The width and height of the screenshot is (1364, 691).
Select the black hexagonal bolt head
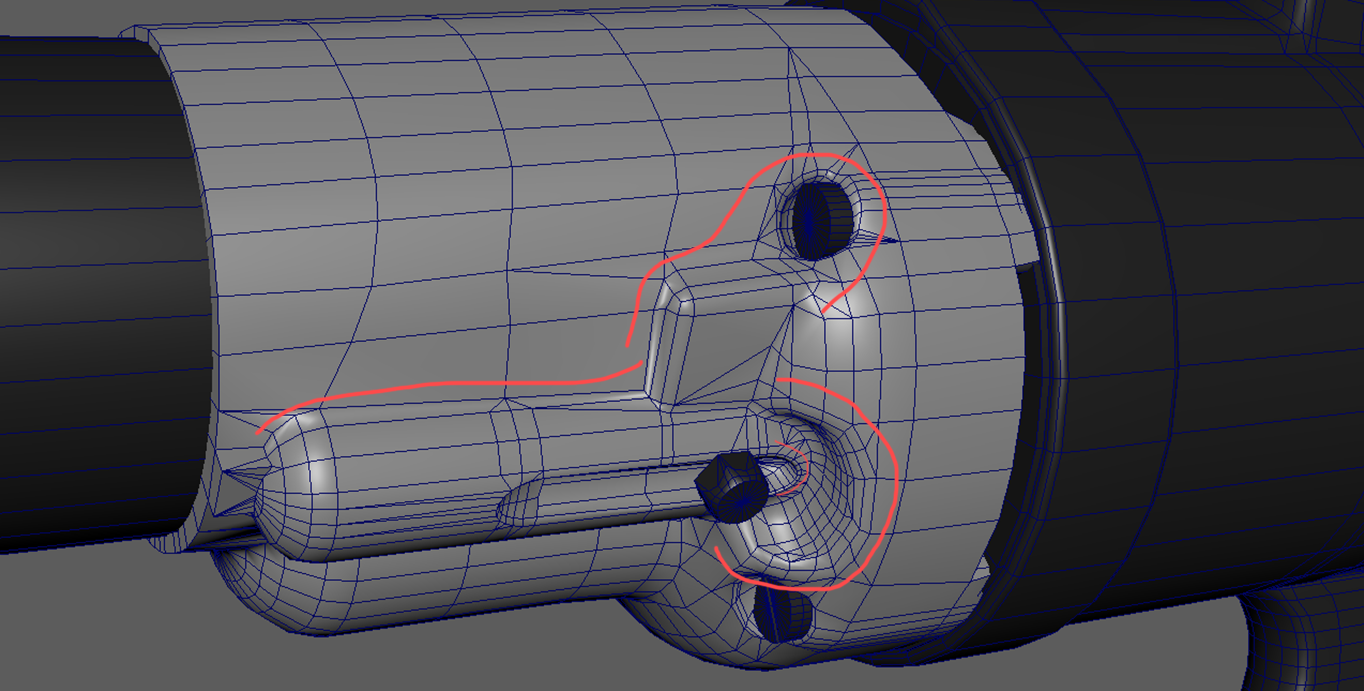click(733, 487)
